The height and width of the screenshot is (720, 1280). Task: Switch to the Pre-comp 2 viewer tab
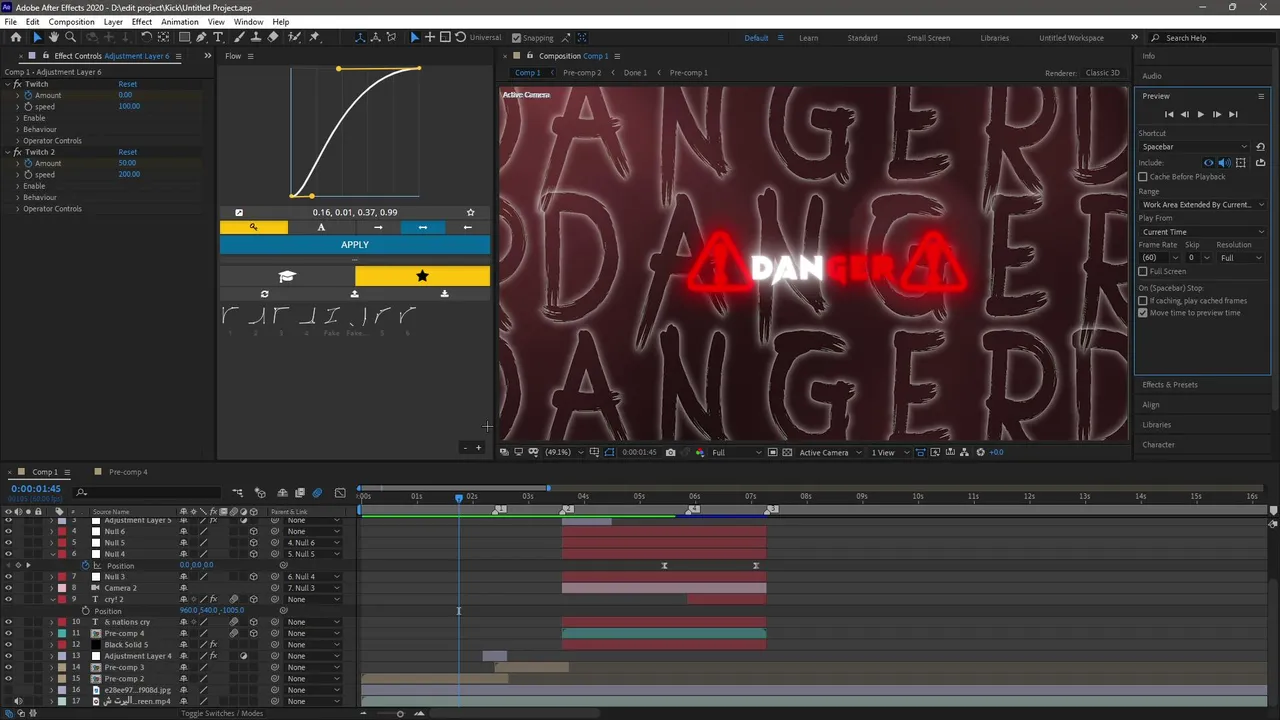(582, 73)
